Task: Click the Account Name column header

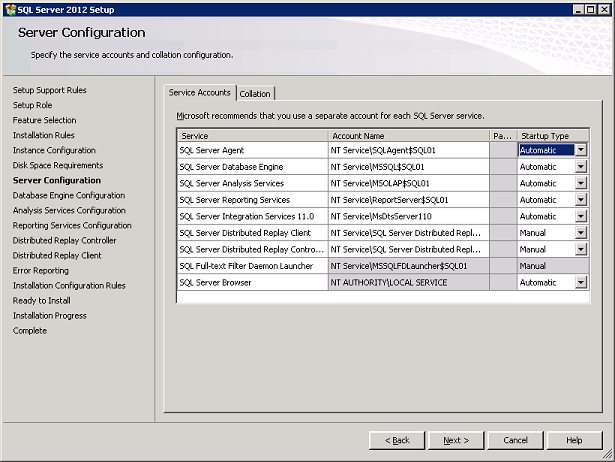Action: (x=409, y=136)
